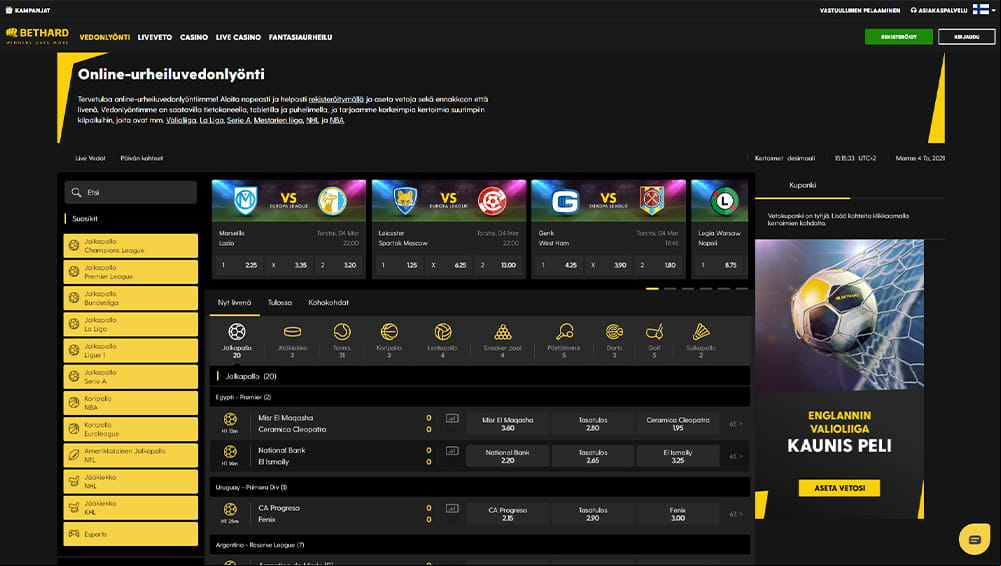Open the Casino menu

[x=193, y=37]
